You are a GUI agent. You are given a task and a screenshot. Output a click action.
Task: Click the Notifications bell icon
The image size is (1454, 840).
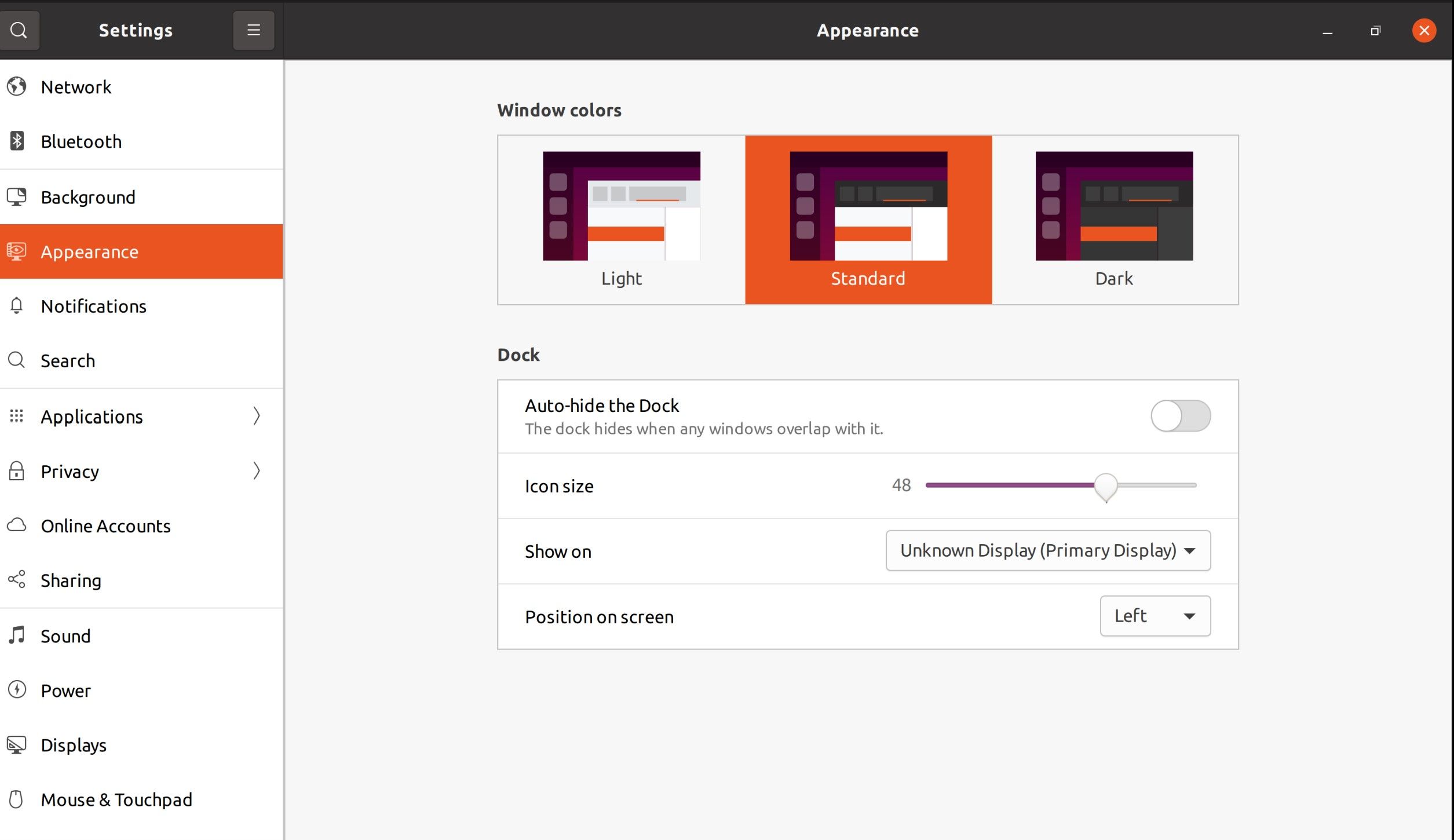pyautogui.click(x=17, y=306)
